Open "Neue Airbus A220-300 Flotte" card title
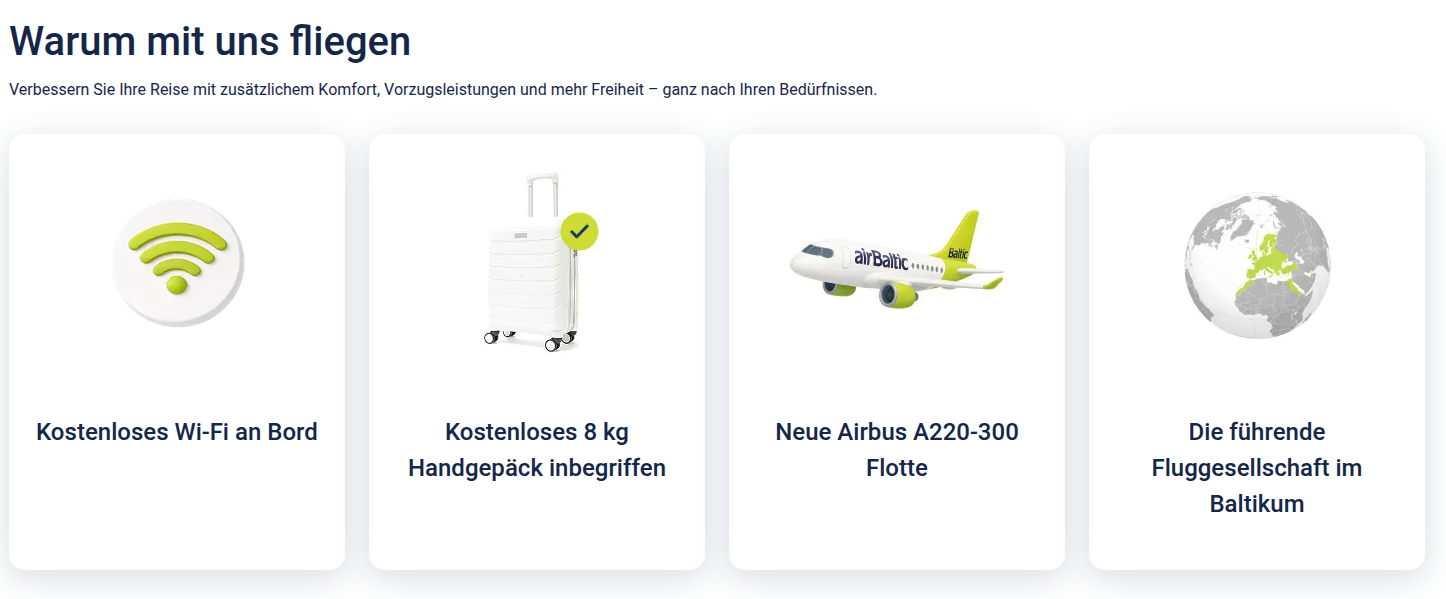 click(897, 450)
